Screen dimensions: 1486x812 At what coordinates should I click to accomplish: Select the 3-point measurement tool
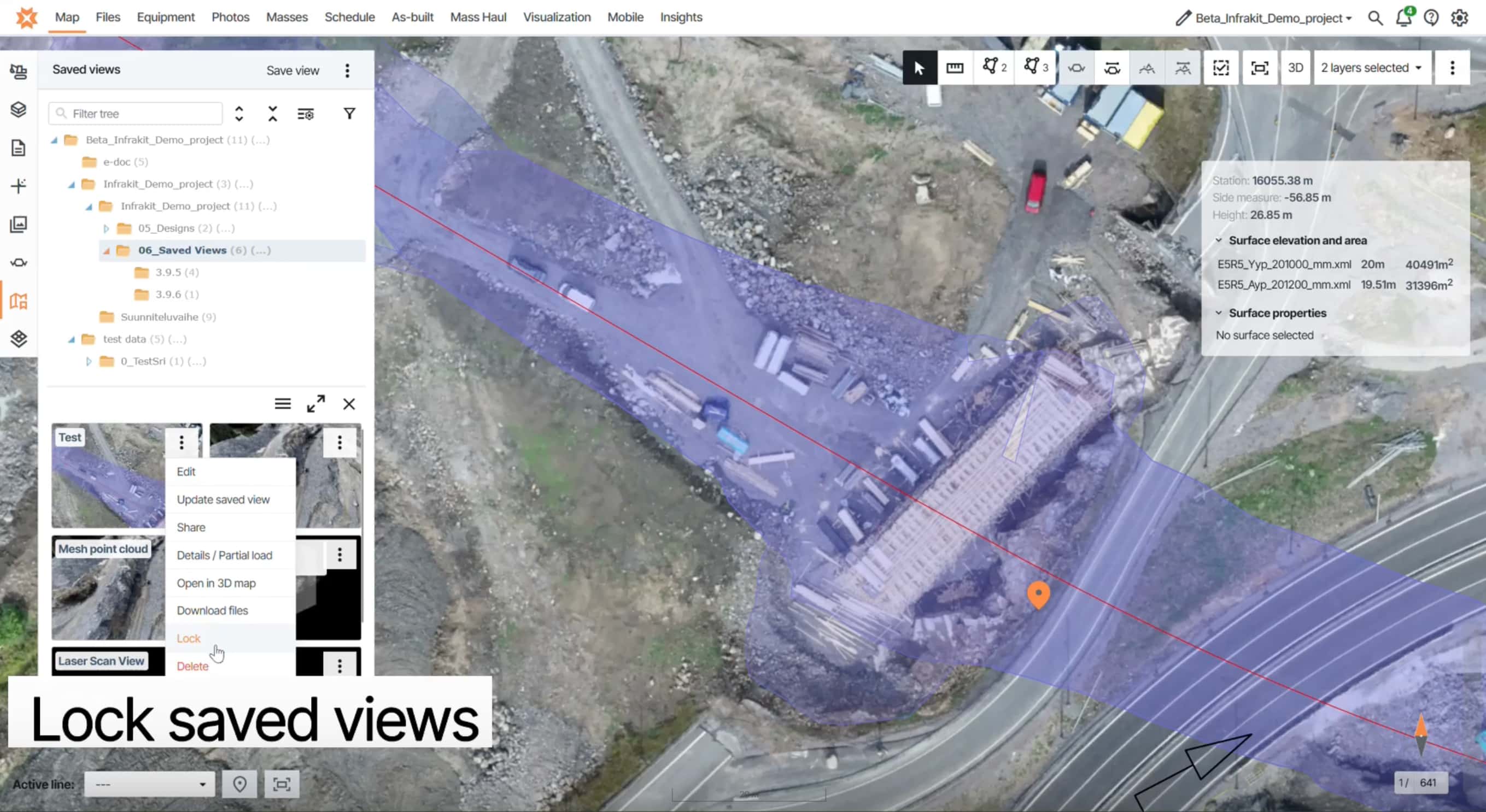1035,68
